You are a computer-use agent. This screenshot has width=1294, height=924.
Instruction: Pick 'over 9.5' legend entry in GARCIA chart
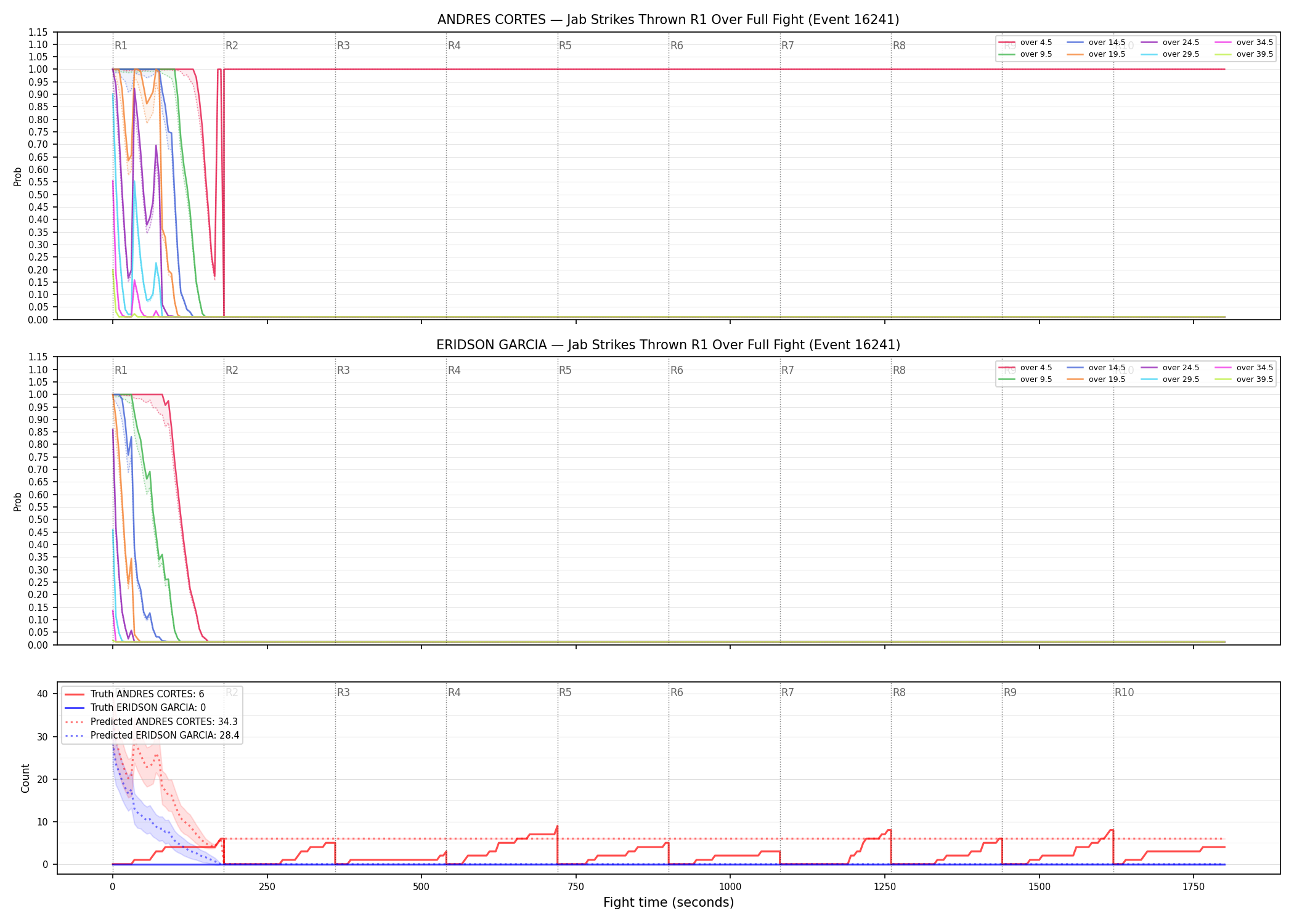click(x=1025, y=379)
